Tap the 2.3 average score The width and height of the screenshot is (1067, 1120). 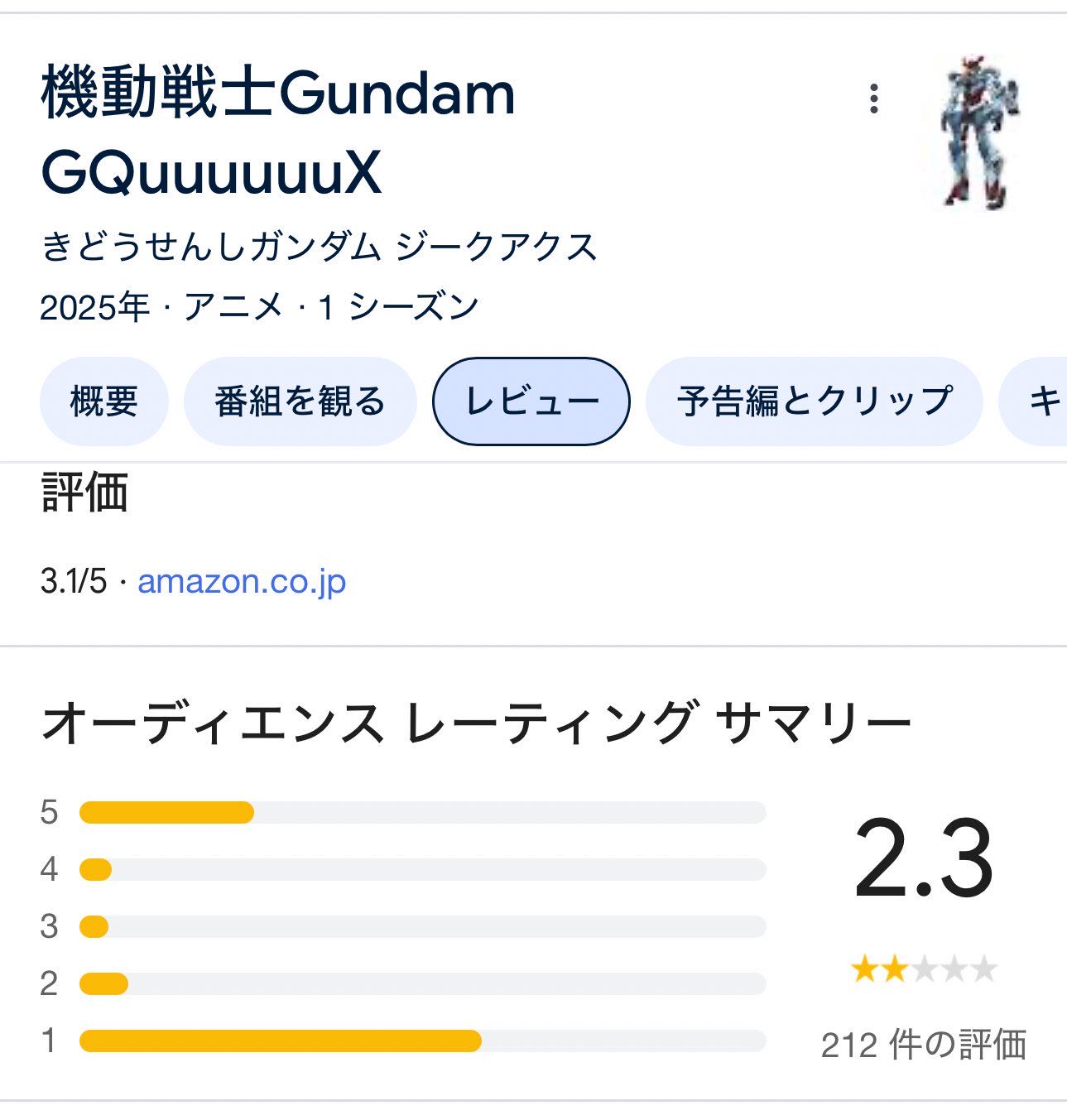pos(923,858)
